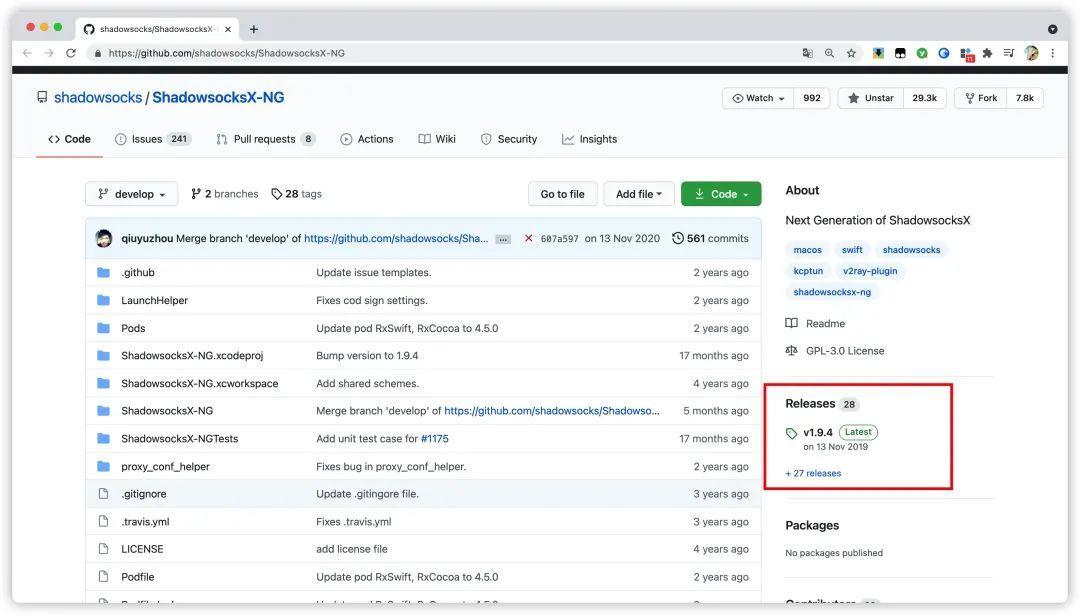
Task: Open the Pull requests tab
Action: tap(265, 139)
